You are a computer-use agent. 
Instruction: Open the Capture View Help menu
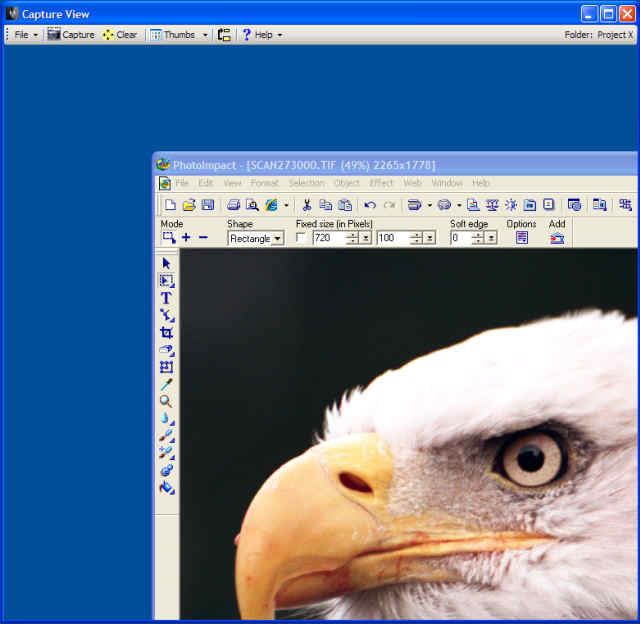pos(262,35)
